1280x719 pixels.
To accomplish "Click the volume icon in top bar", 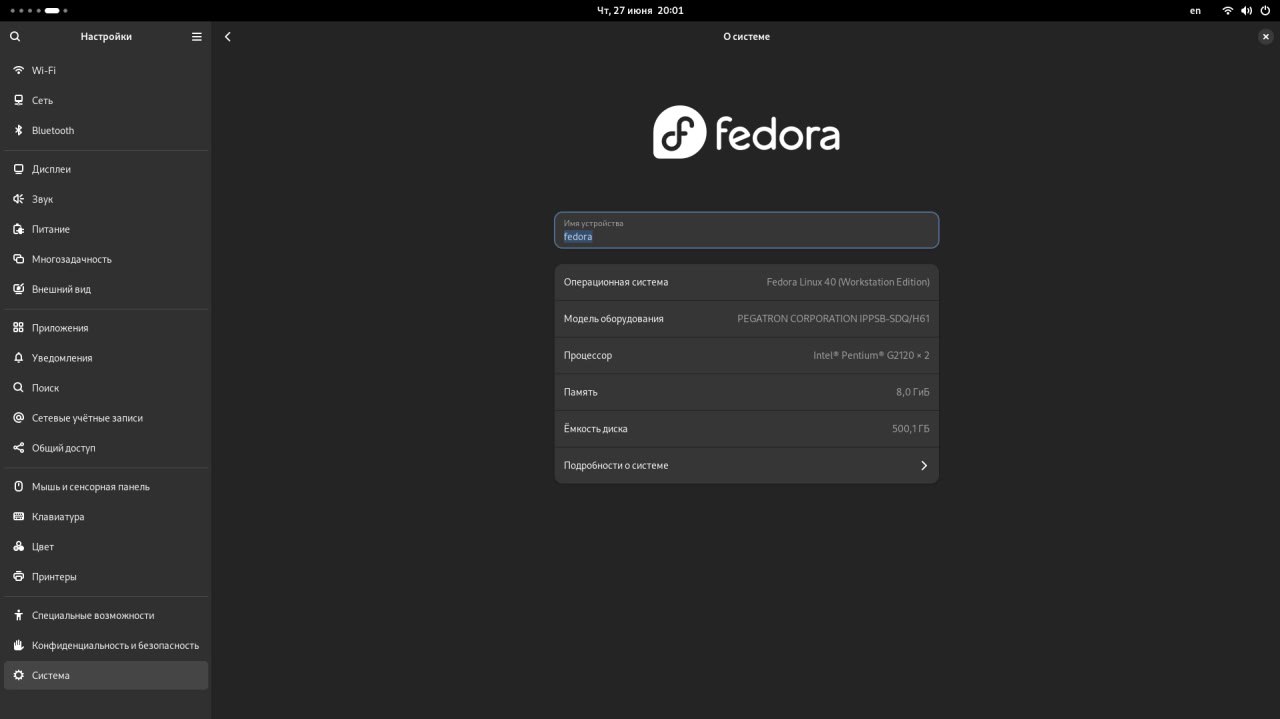I will [x=1247, y=10].
